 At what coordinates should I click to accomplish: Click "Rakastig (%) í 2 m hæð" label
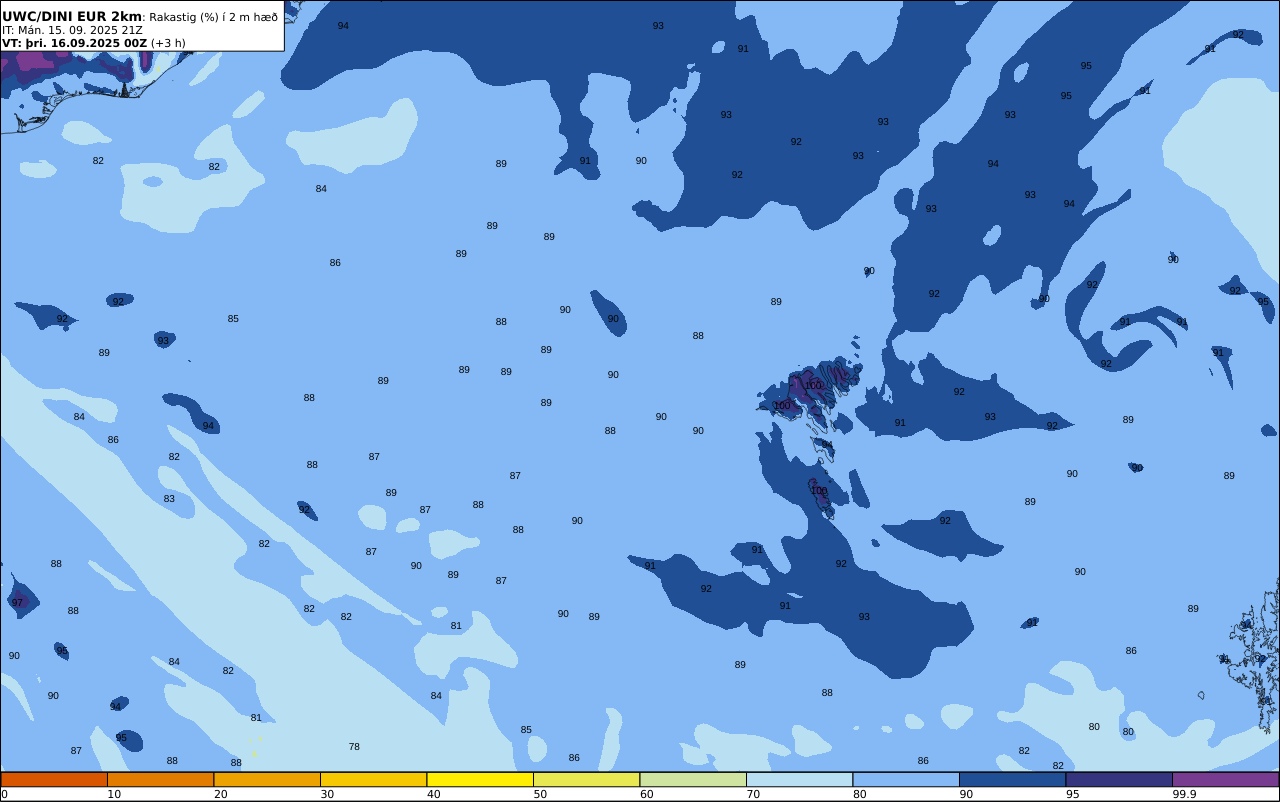pos(214,17)
